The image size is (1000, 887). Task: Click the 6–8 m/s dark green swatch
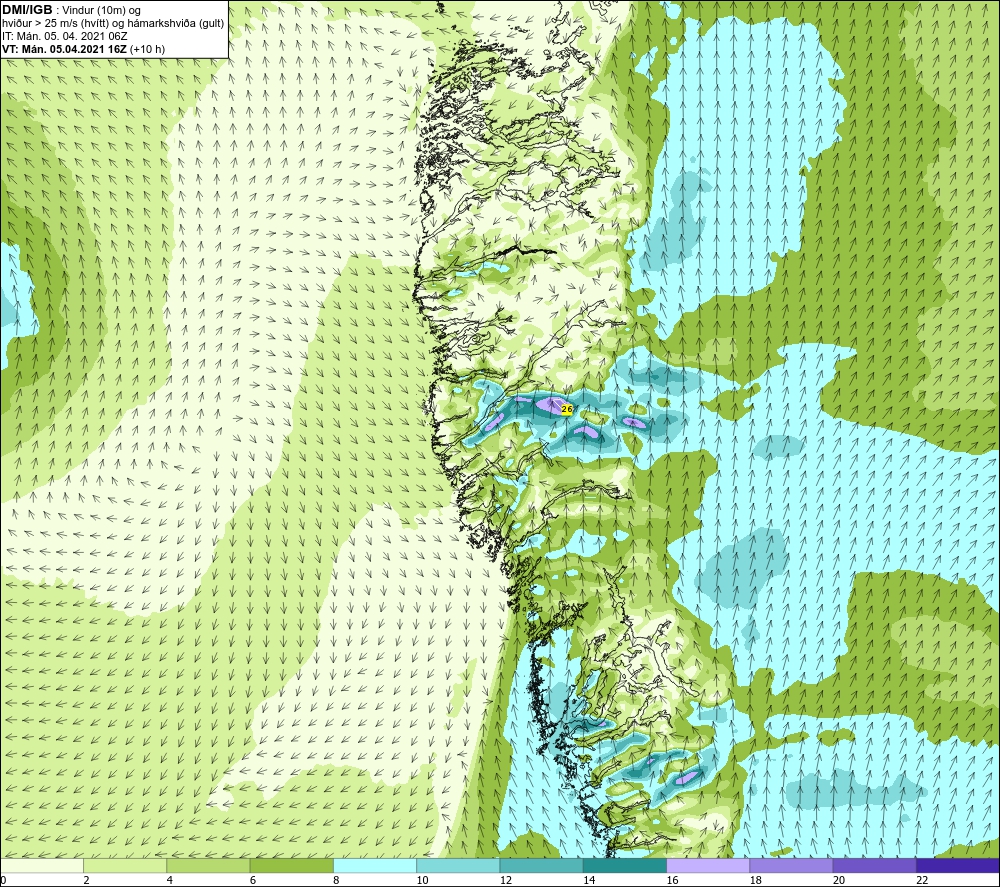pyautogui.click(x=291, y=865)
